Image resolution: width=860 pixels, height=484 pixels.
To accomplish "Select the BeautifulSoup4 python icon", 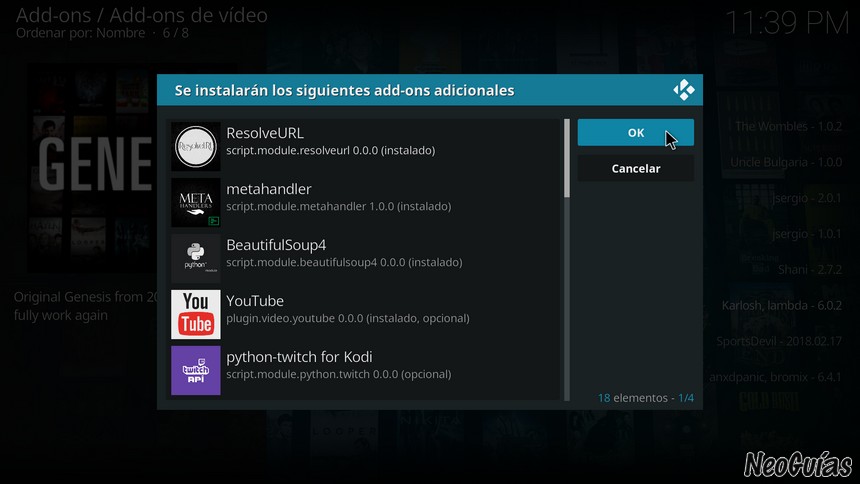I will click(196, 258).
